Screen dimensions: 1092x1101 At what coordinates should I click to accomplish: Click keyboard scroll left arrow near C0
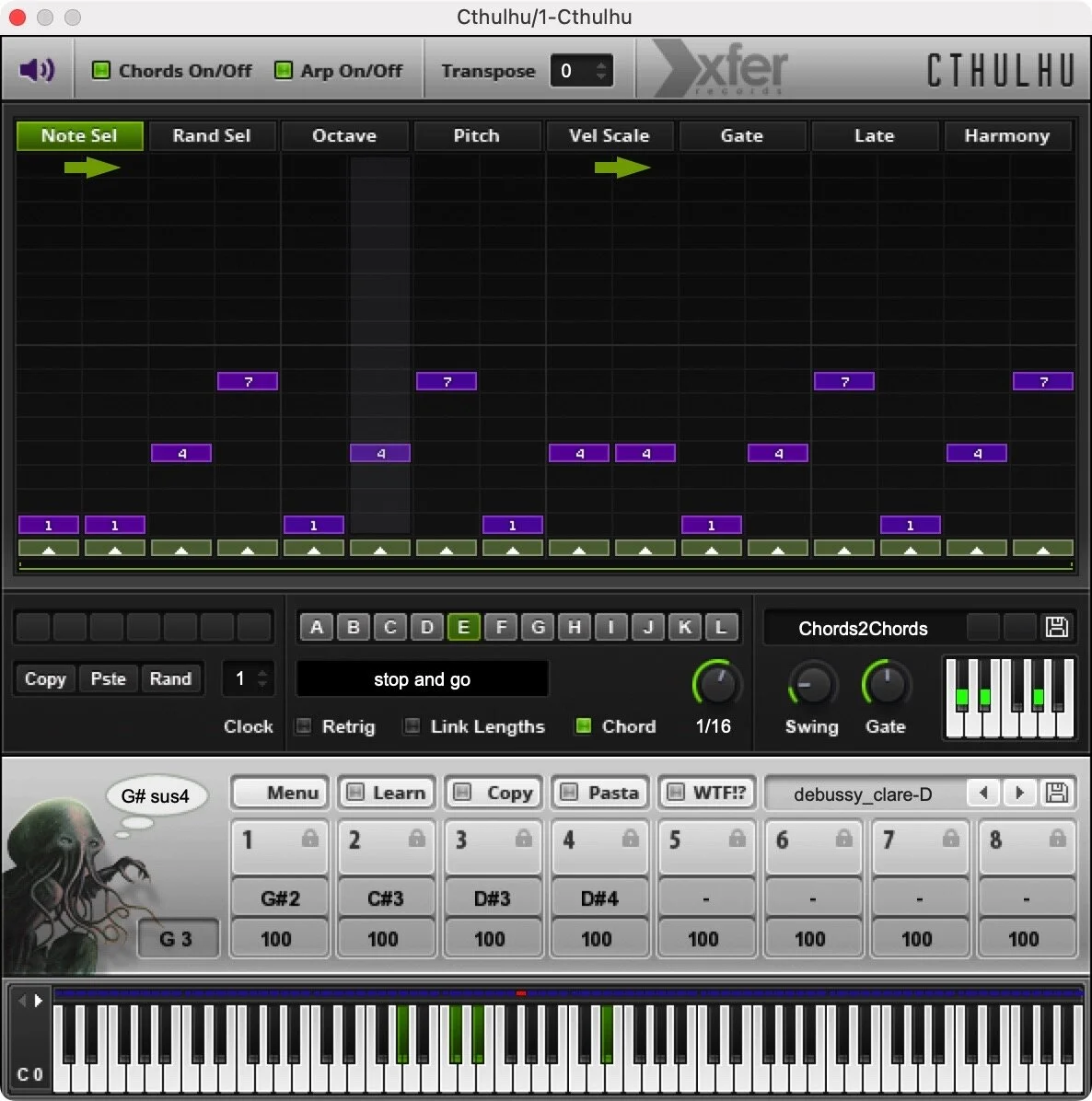coord(22,1000)
